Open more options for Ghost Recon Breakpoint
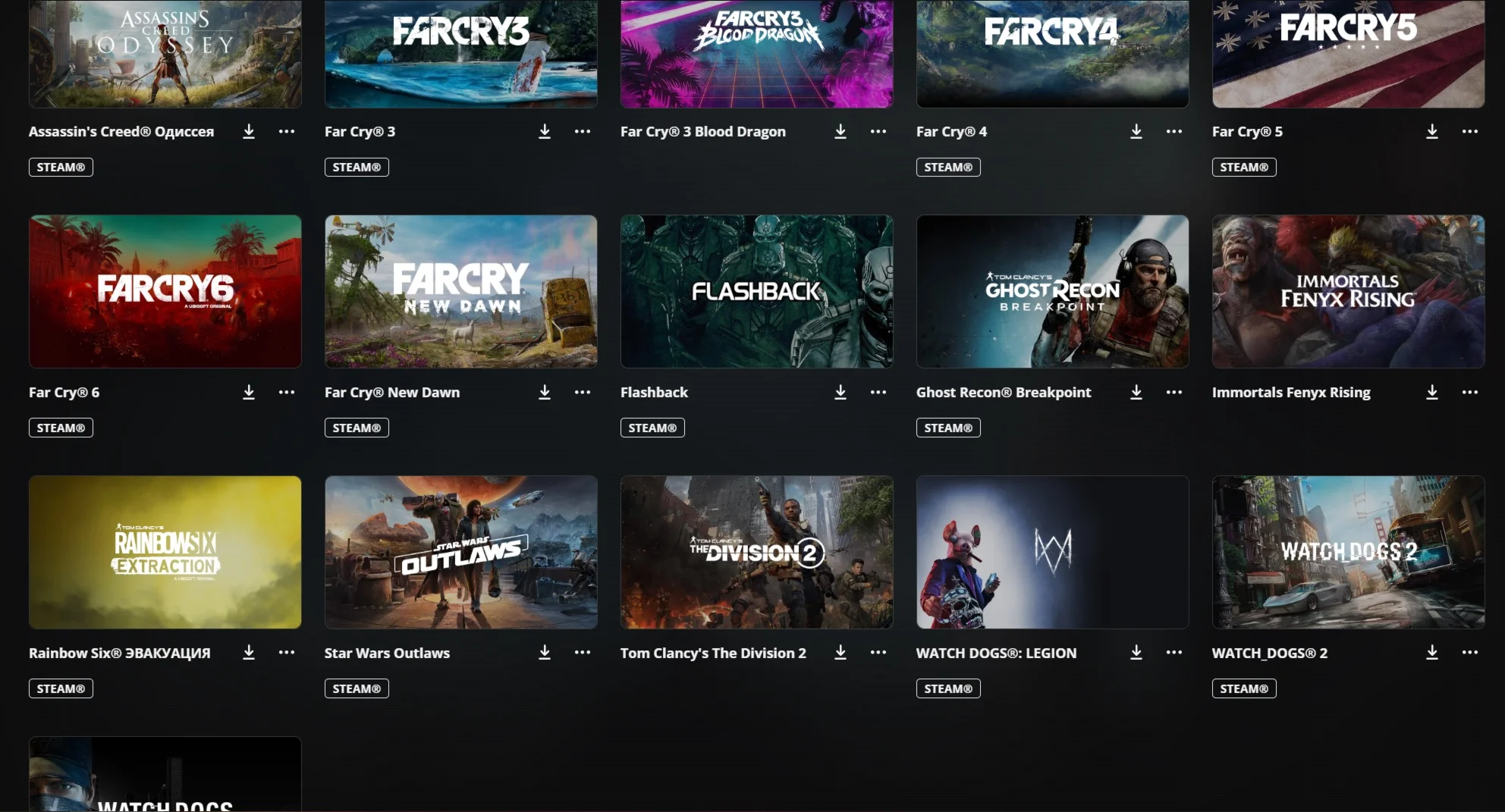The height and width of the screenshot is (812, 1505). click(1174, 392)
